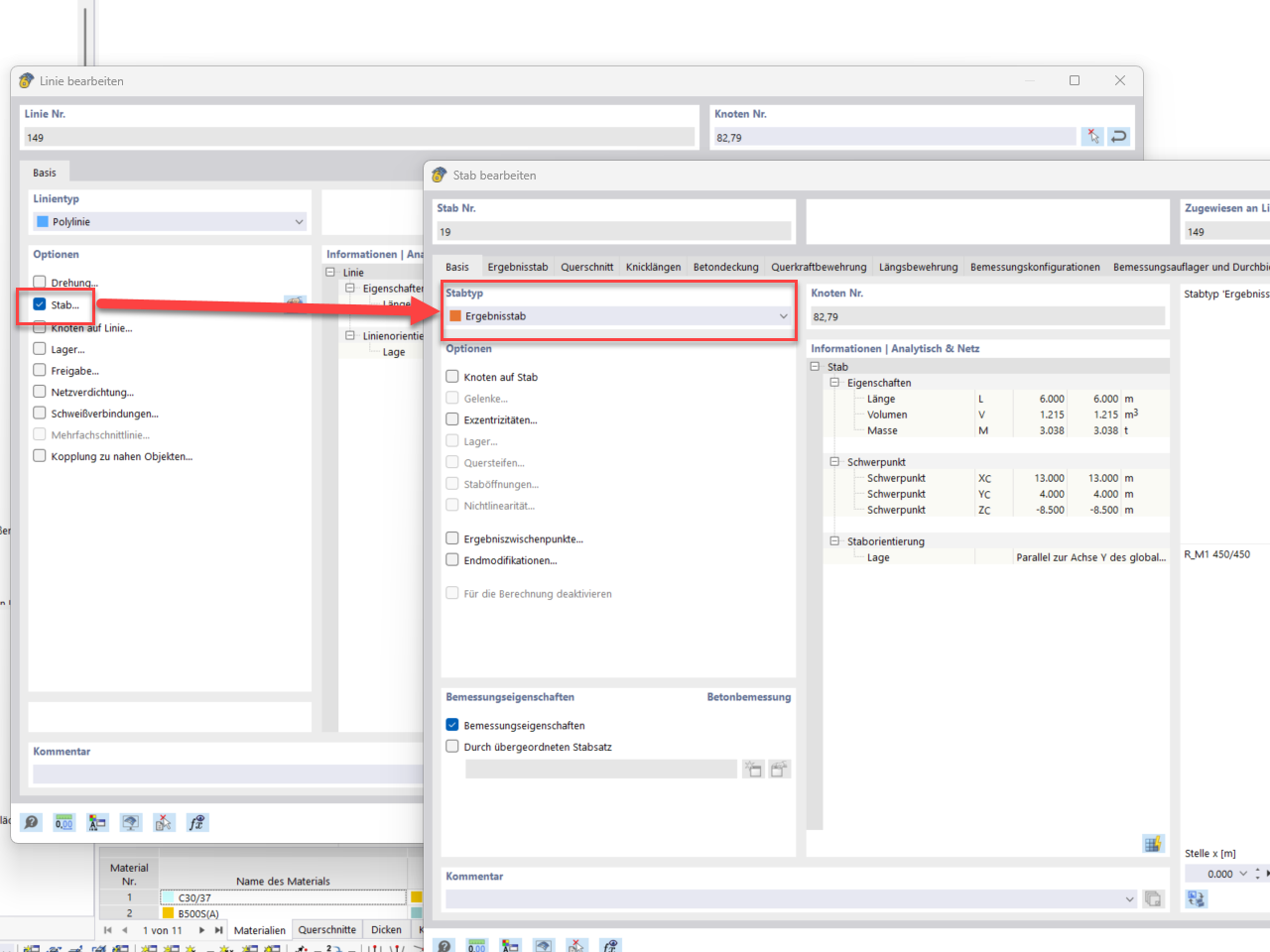Enable the Knoten auf Stab checkbox

pyautogui.click(x=452, y=377)
